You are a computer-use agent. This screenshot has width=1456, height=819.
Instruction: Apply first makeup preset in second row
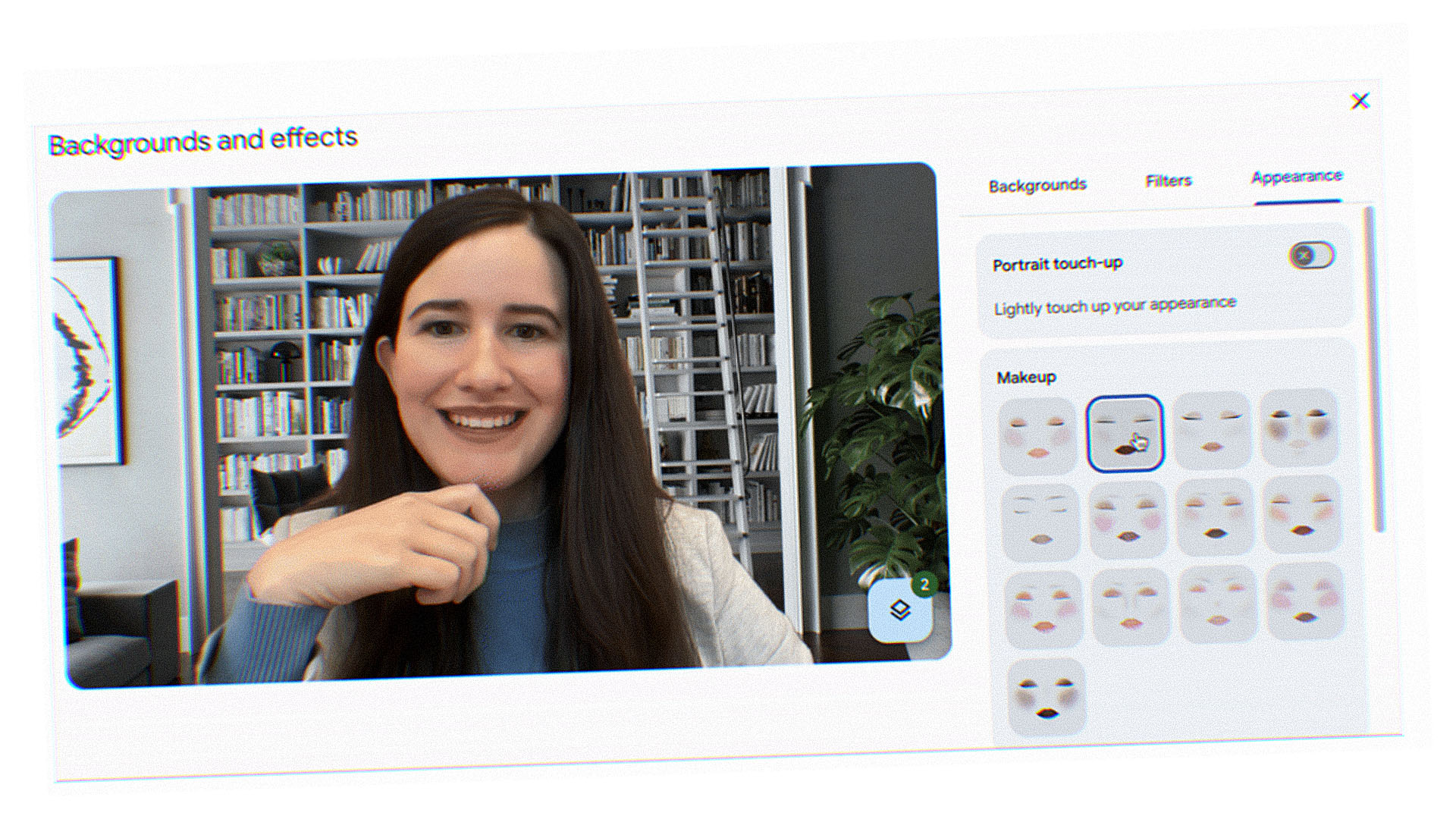(1040, 523)
